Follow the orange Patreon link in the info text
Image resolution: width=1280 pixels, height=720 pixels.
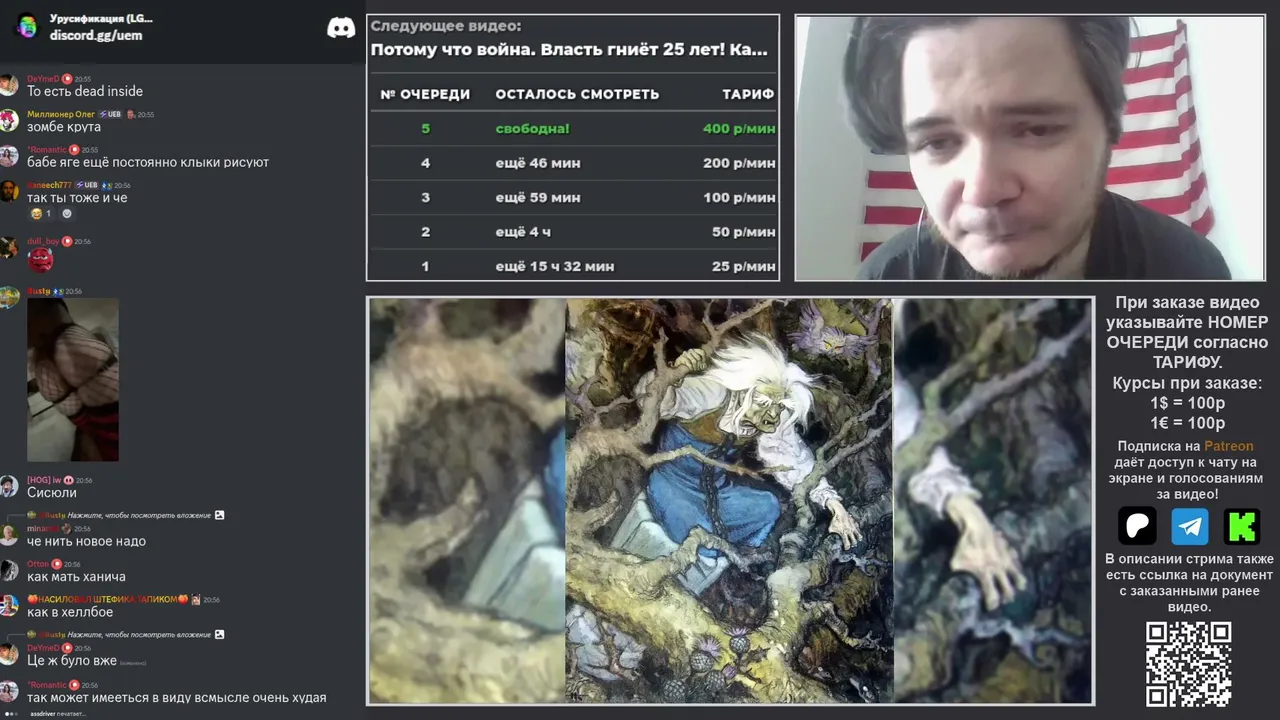tap(1228, 446)
